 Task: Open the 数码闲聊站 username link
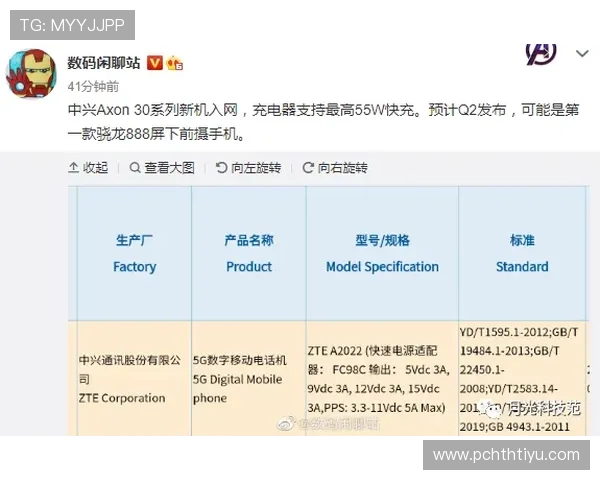pyautogui.click(x=104, y=63)
